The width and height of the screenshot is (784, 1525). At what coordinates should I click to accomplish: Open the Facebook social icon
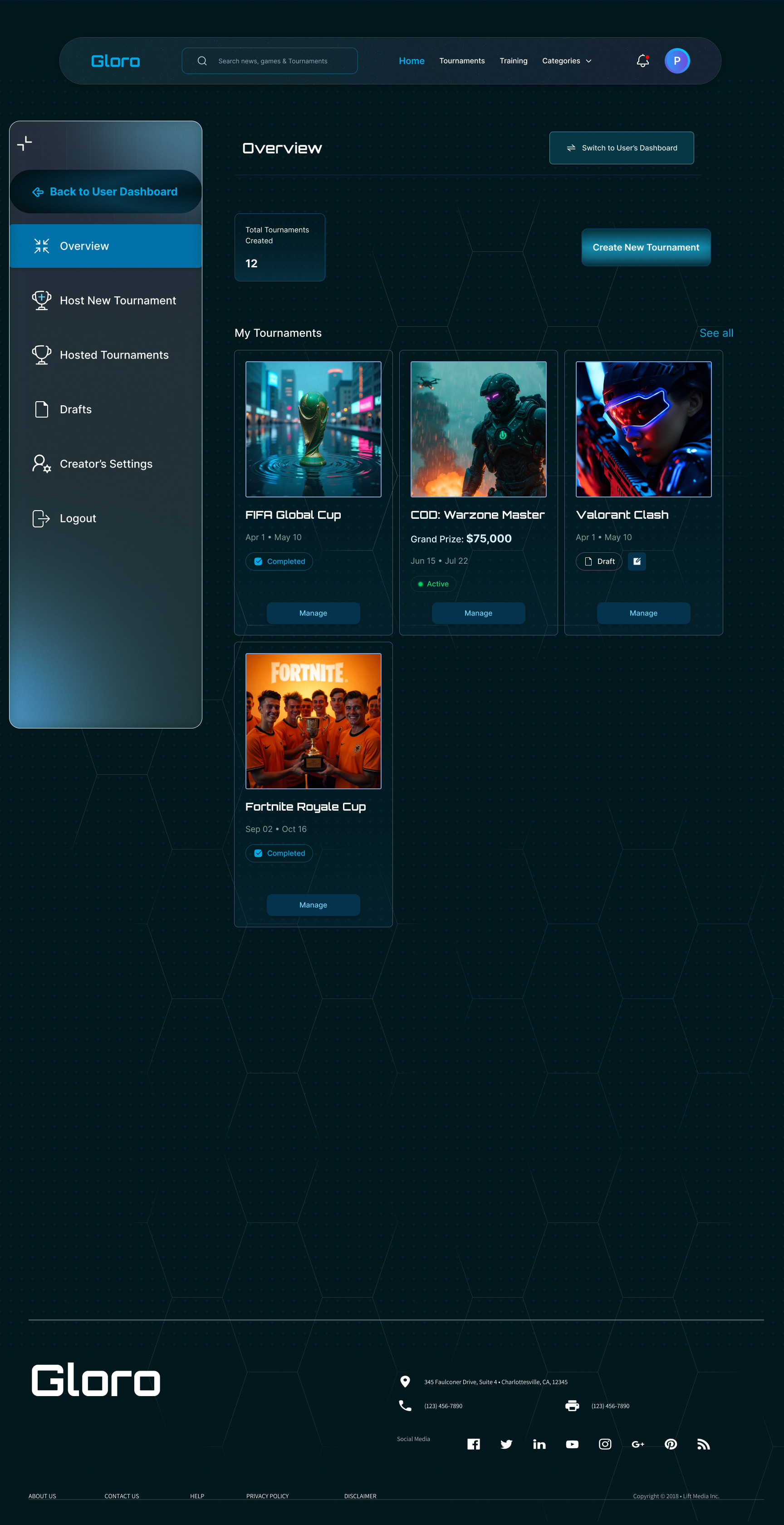473,1444
